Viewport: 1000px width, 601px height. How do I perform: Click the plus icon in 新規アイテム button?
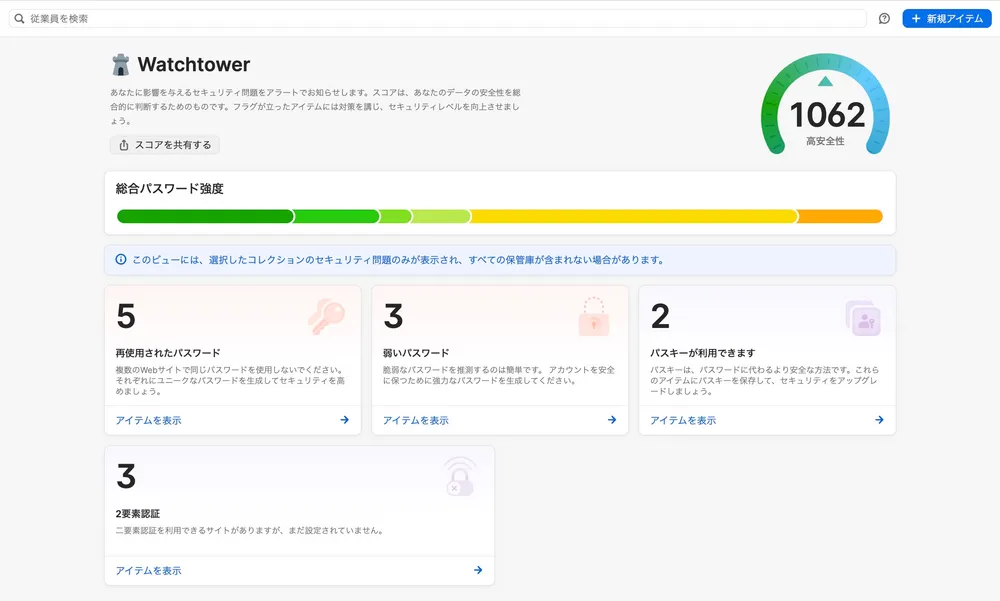(x=916, y=17)
